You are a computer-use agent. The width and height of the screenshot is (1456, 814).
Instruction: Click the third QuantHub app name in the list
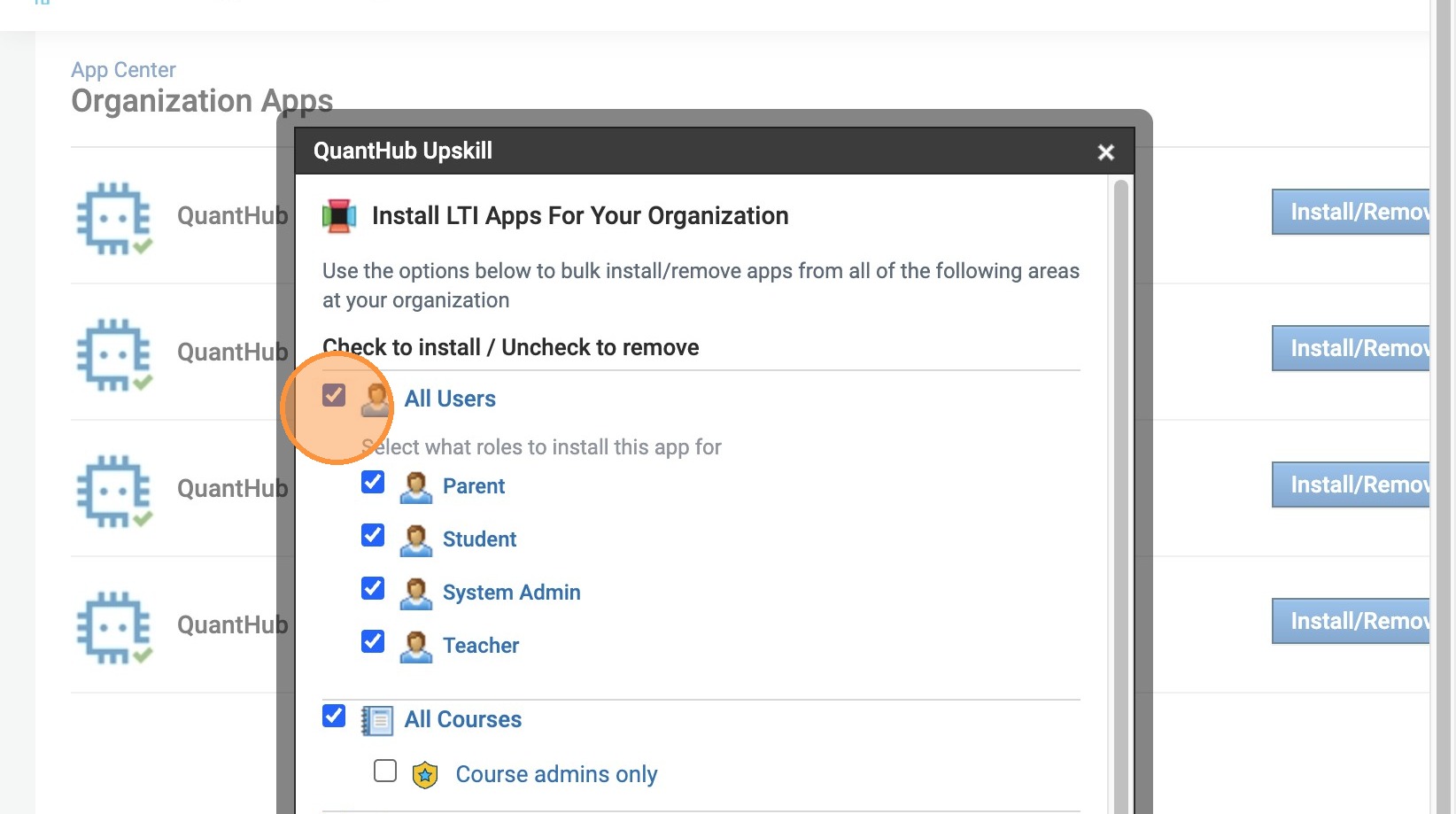pyautogui.click(x=232, y=489)
